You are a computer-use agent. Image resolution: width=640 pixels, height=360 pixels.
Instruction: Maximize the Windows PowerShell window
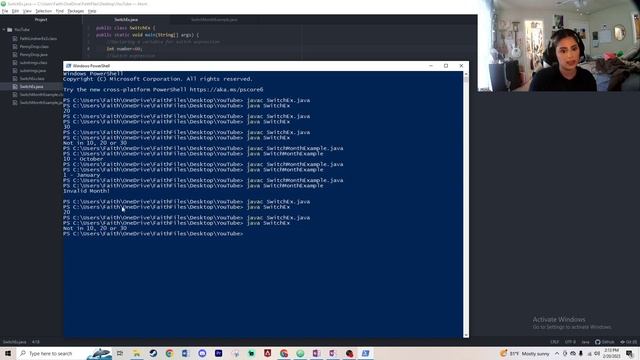446,66
